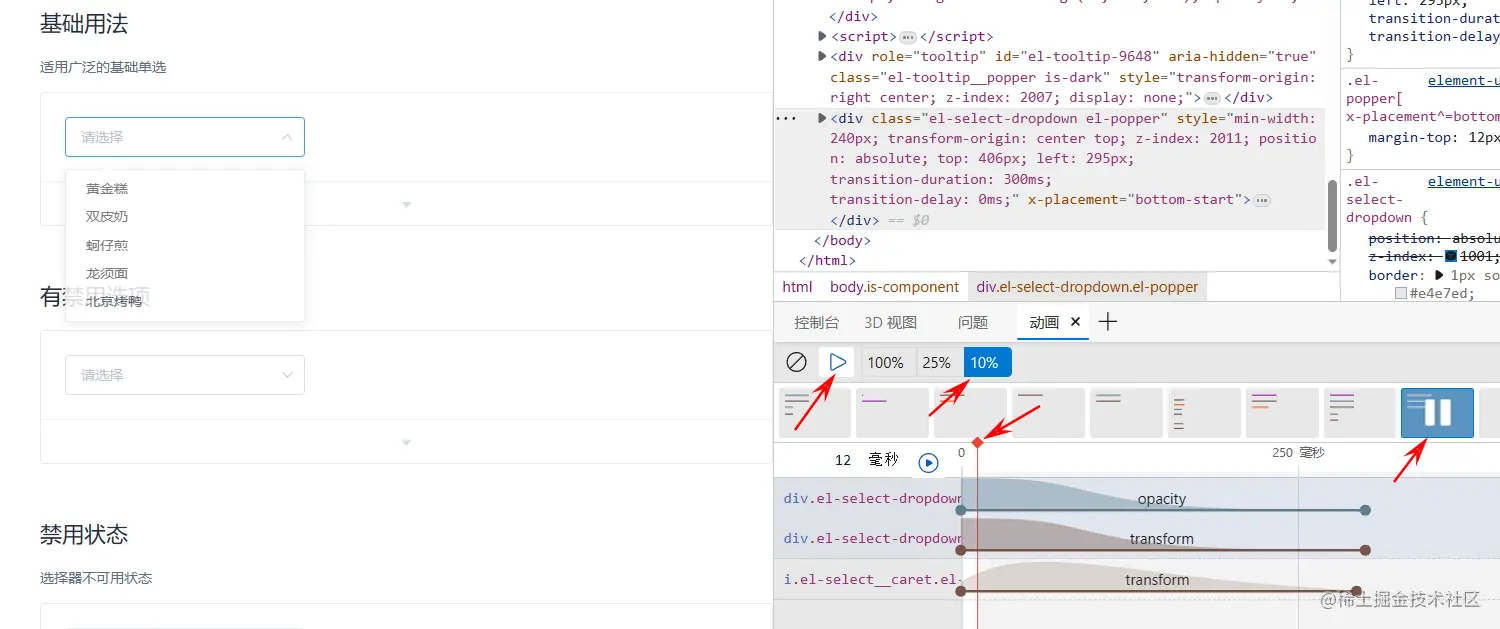The image size is (1500, 629).
Task: Click div.el-select-dropdown label in transform row
Action: pyautogui.click(x=872, y=538)
